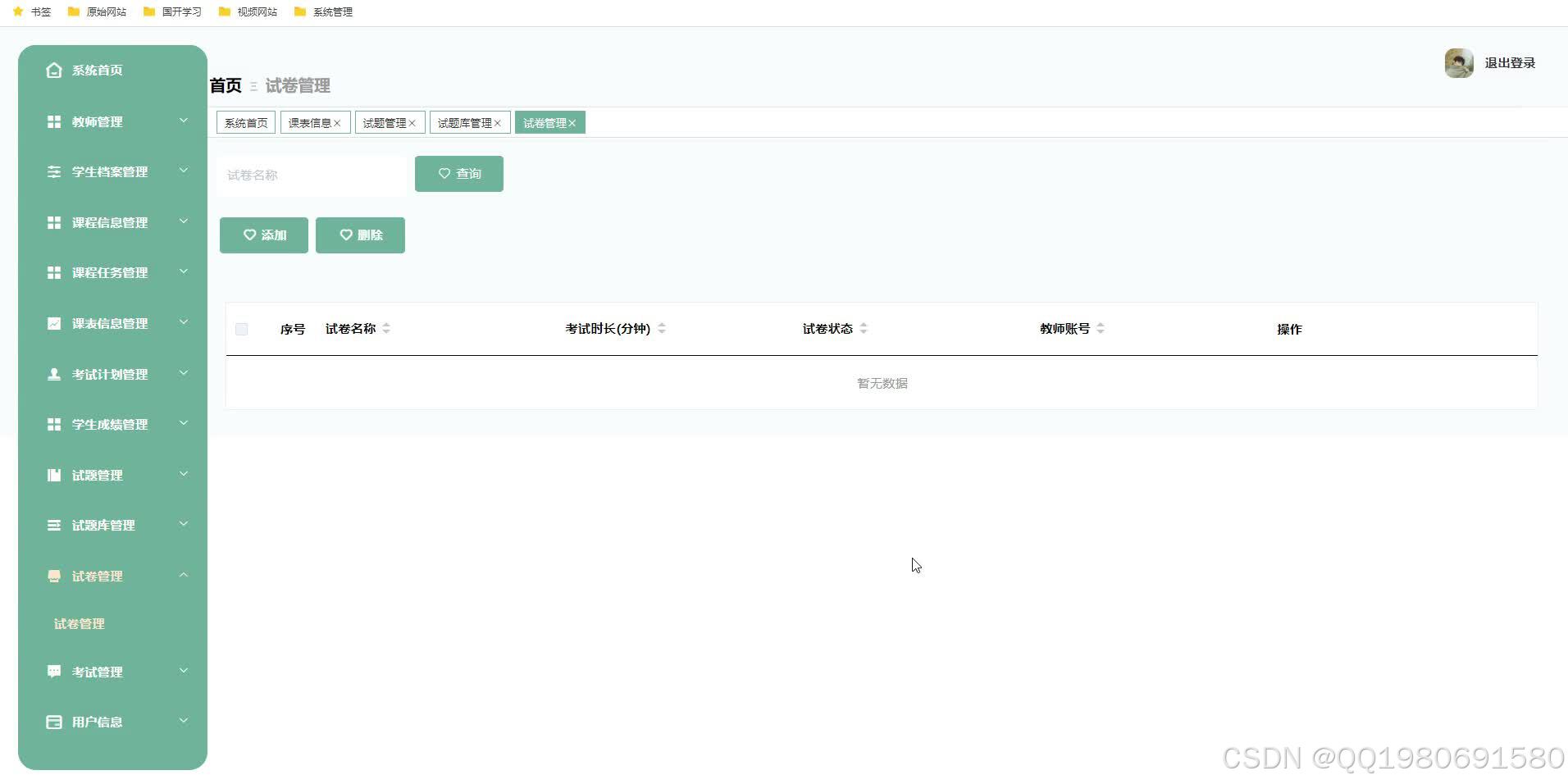Toggle the select-all checkbox in table header

tap(241, 330)
